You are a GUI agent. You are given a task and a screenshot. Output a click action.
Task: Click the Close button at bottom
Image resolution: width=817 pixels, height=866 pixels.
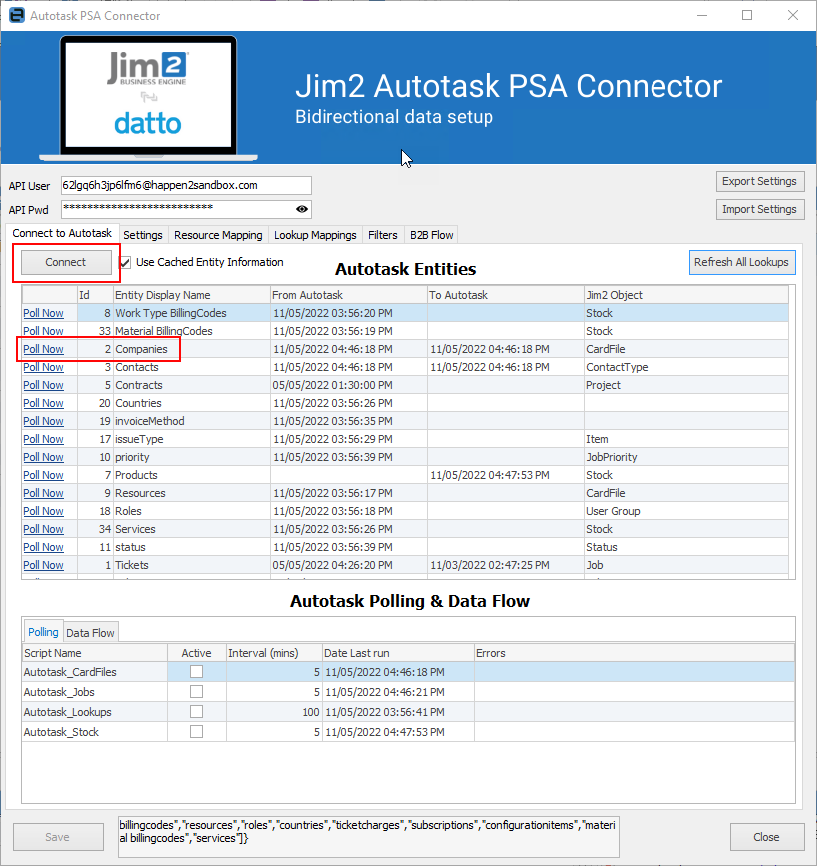766,837
